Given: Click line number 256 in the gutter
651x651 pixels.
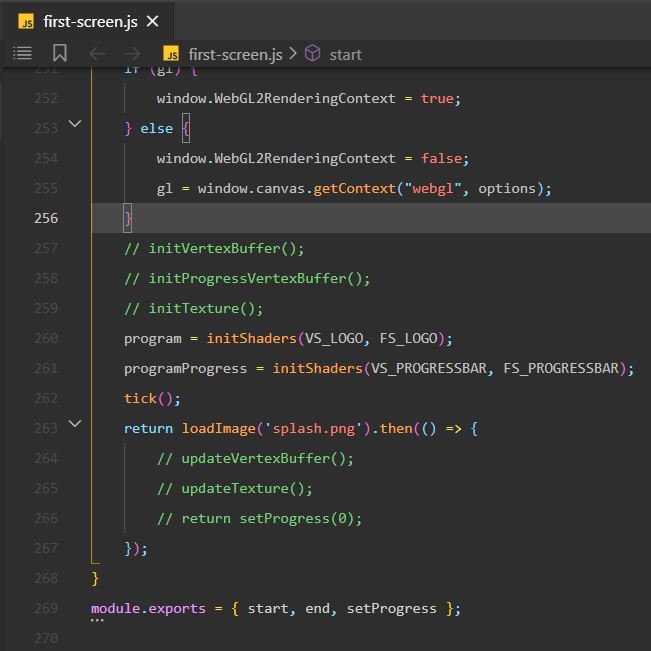Looking at the screenshot, I should click(46, 218).
